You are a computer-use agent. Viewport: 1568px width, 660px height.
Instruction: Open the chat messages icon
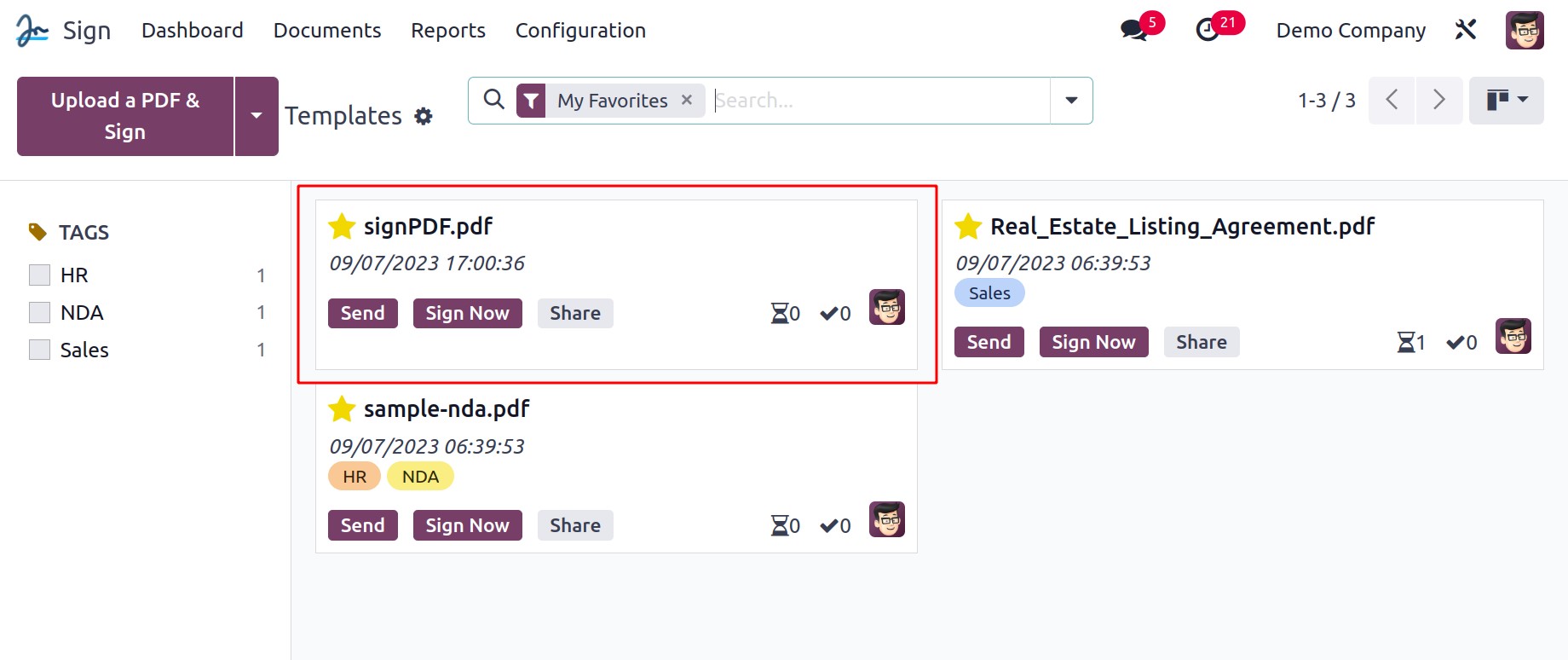coord(1134,30)
